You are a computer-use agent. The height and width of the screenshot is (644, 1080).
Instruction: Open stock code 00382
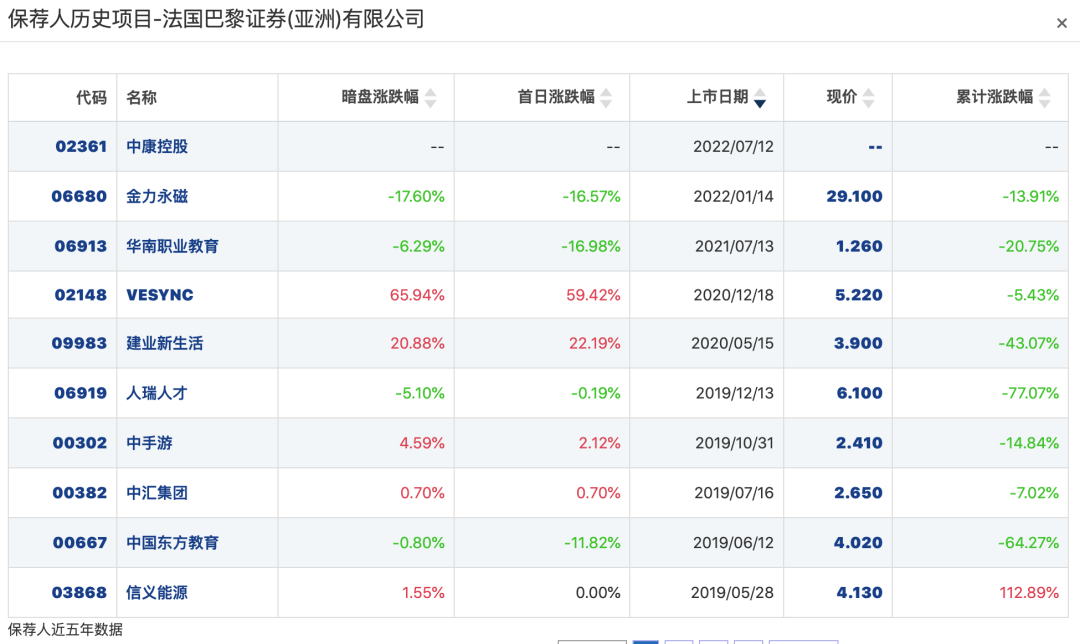tap(80, 493)
